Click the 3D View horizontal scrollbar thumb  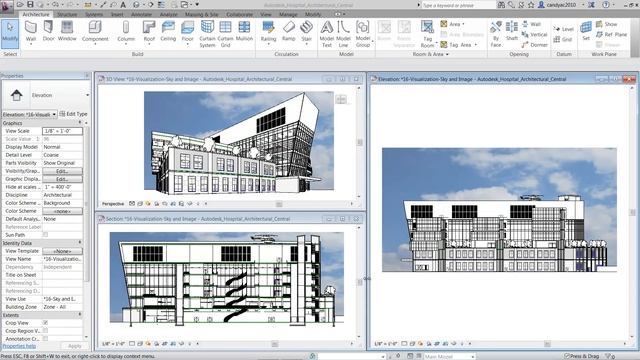pos(279,204)
